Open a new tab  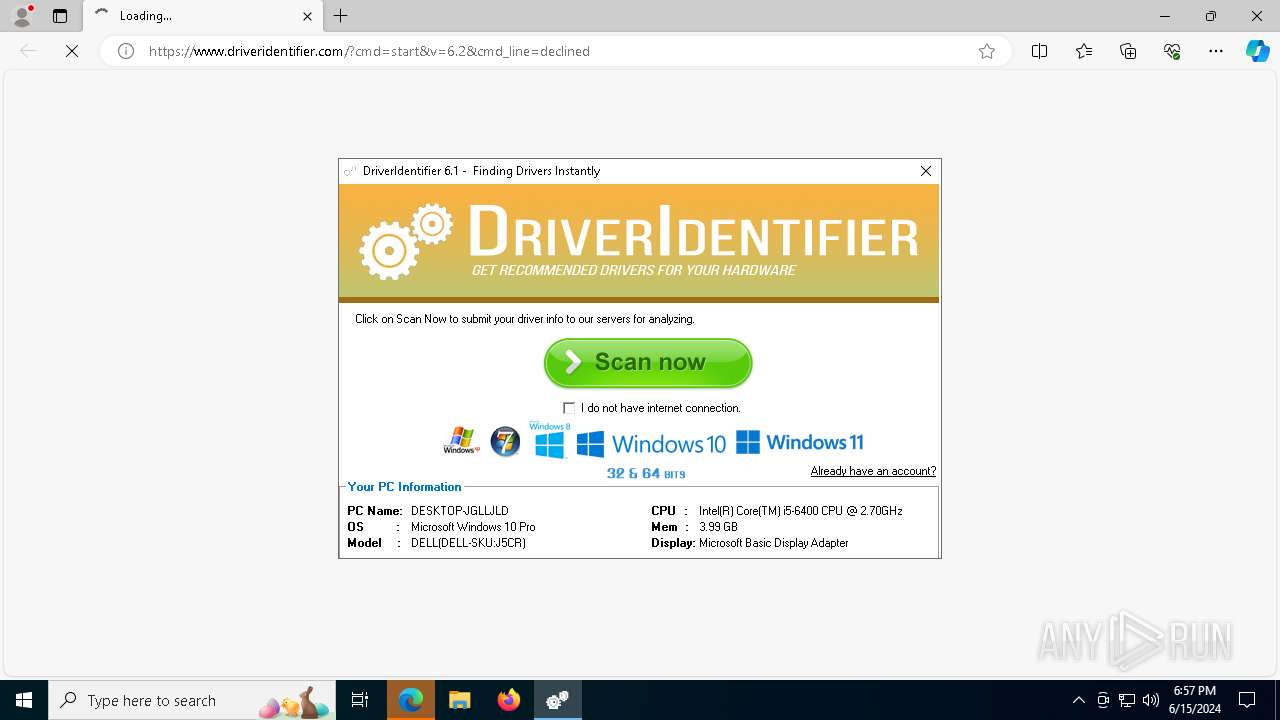[x=341, y=16]
